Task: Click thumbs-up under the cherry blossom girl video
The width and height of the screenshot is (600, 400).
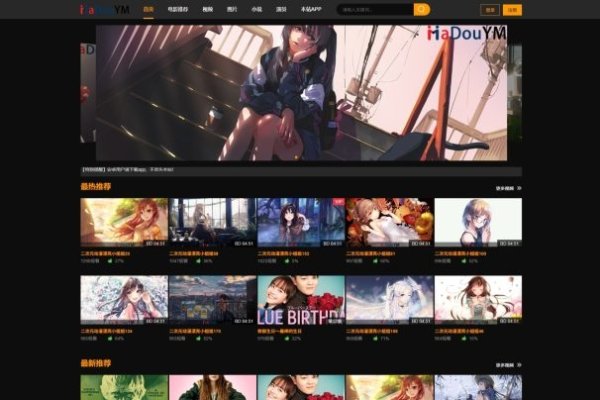Action: [464, 338]
